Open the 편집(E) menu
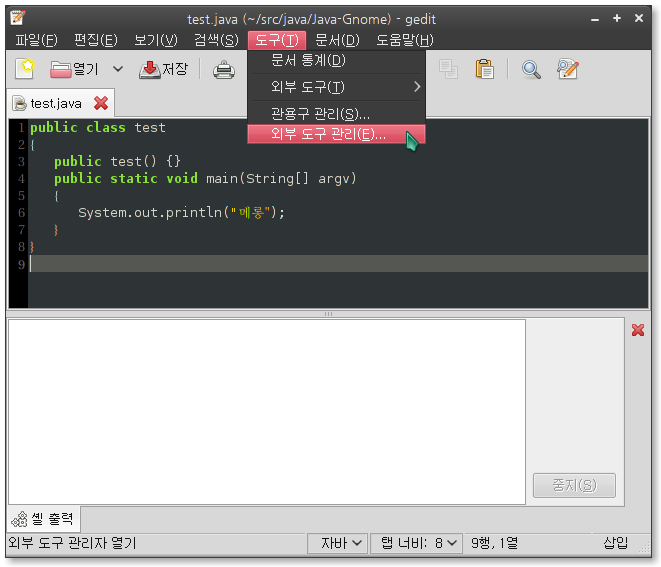The width and height of the screenshot is (661, 567). (x=96, y=40)
